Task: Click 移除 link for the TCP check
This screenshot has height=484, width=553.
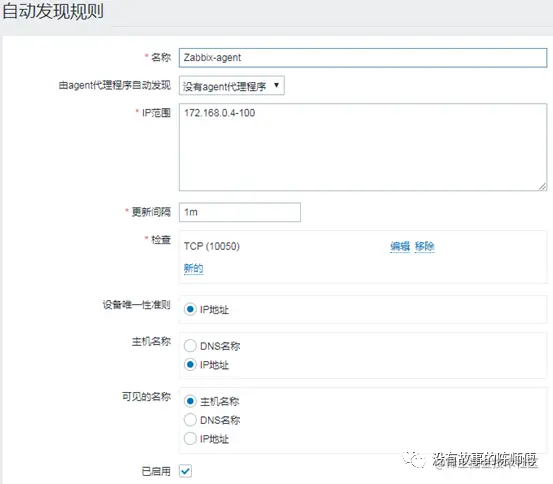Action: click(x=425, y=246)
